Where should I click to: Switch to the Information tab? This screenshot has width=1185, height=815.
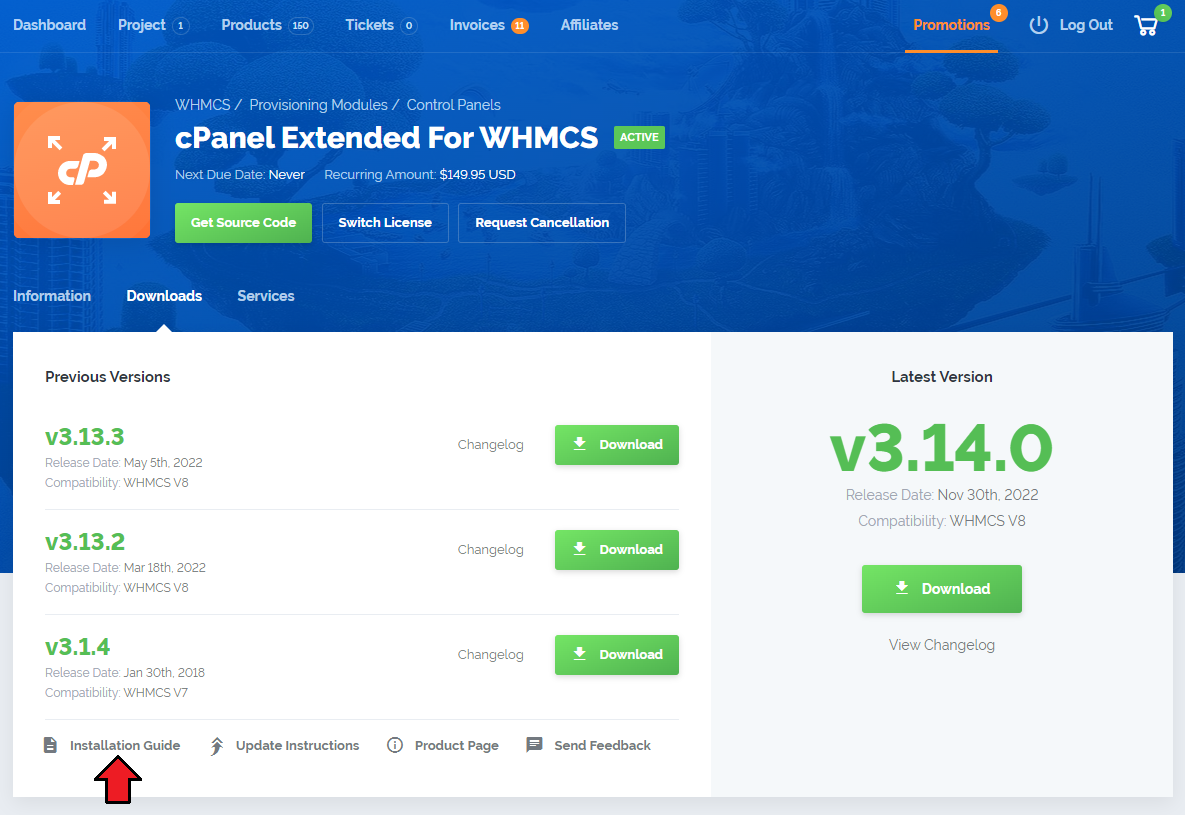coord(52,296)
